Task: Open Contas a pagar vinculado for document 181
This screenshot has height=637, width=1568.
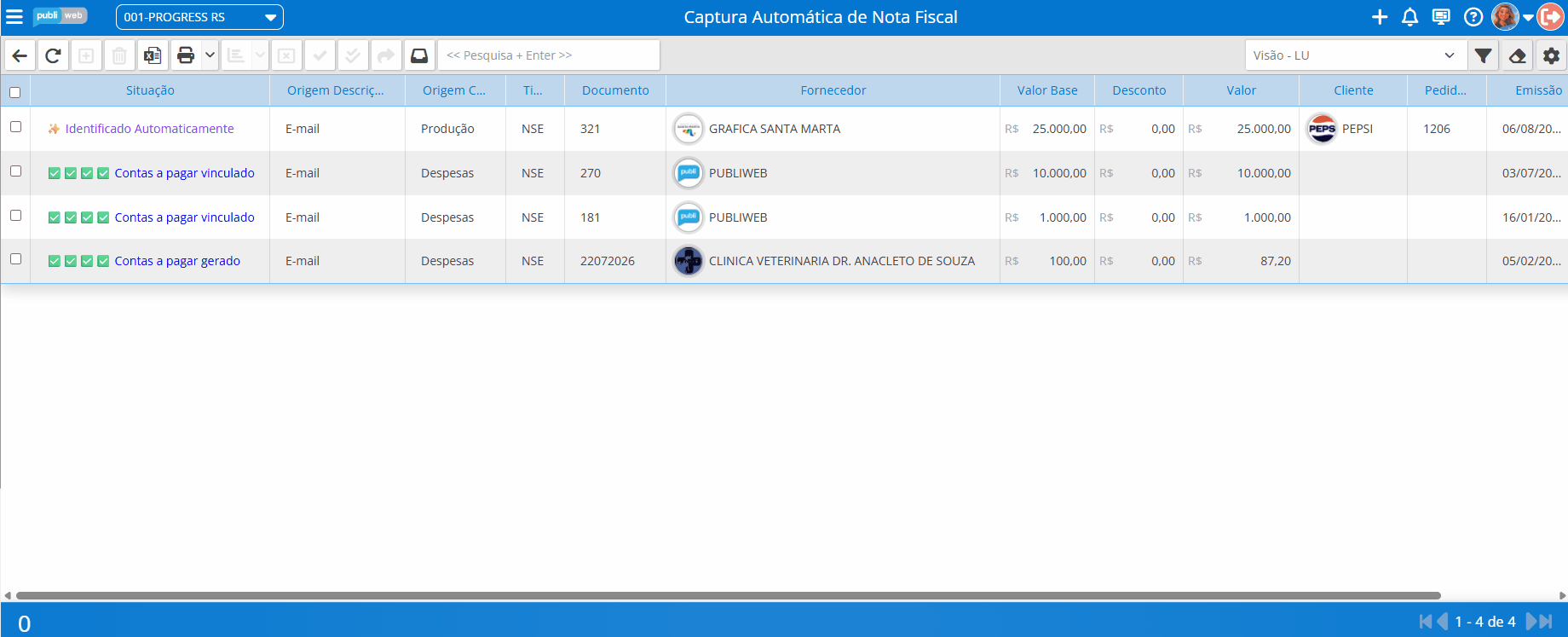Action: 184,217
